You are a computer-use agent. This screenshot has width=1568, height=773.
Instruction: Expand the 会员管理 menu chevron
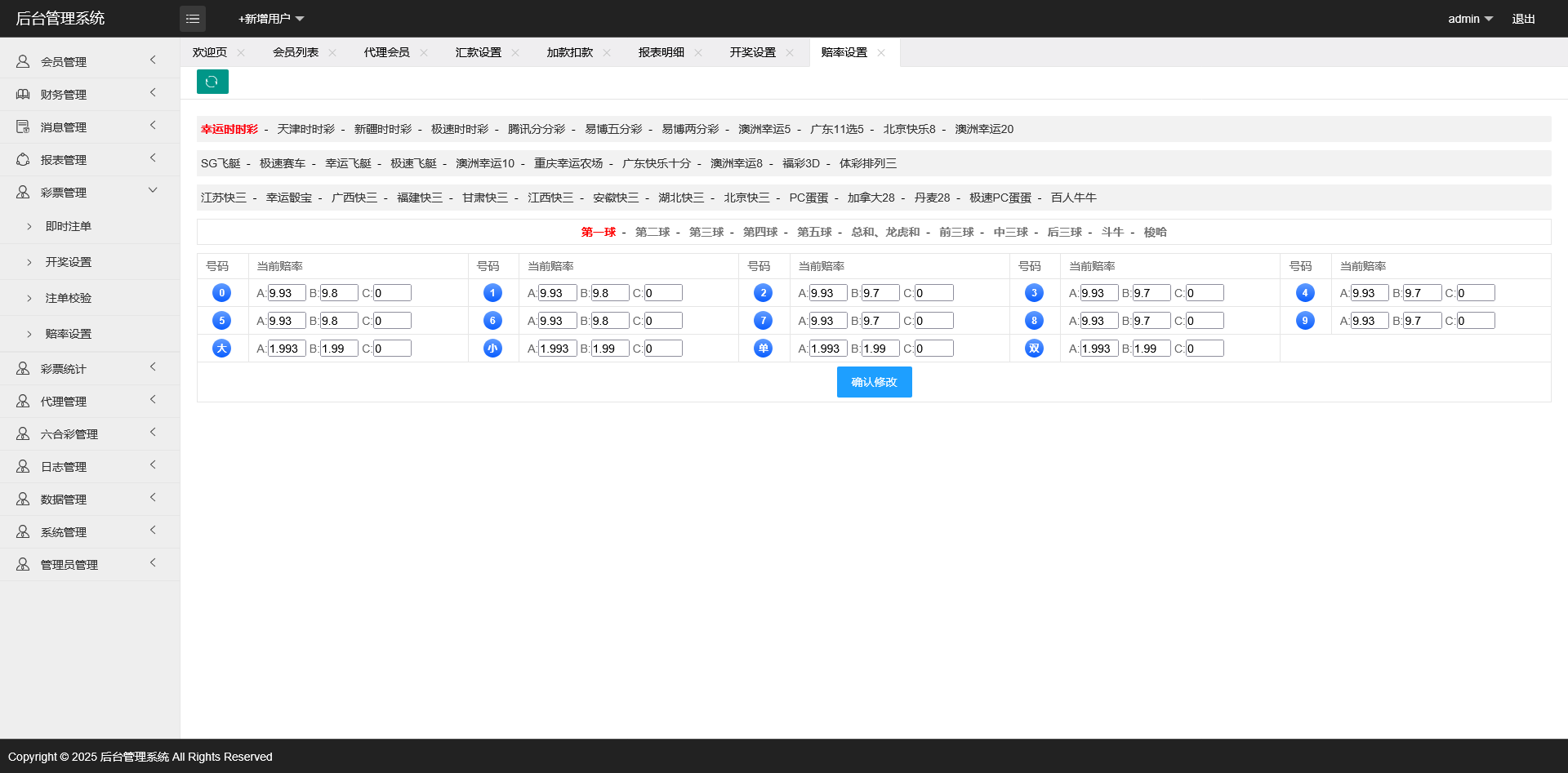[x=153, y=60]
